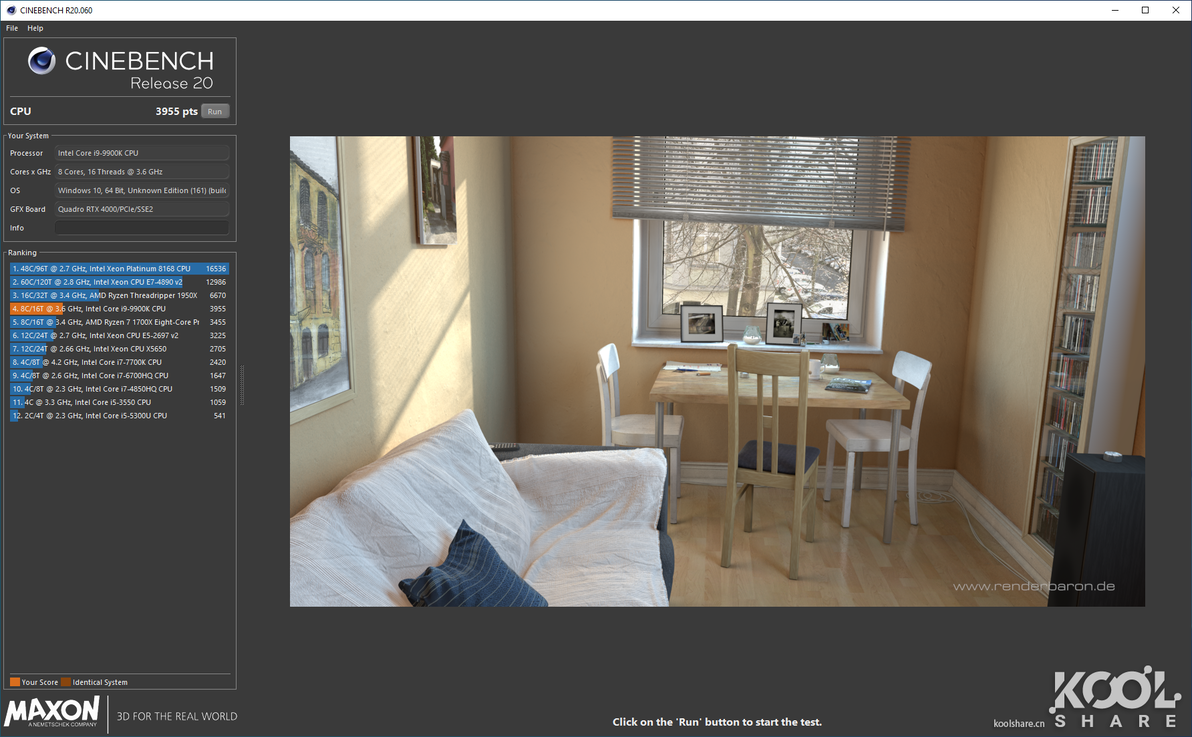Viewport: 1192px width, 737px height.
Task: Select ranking row Intel Xeon Platinum 8168
Action: pos(119,268)
